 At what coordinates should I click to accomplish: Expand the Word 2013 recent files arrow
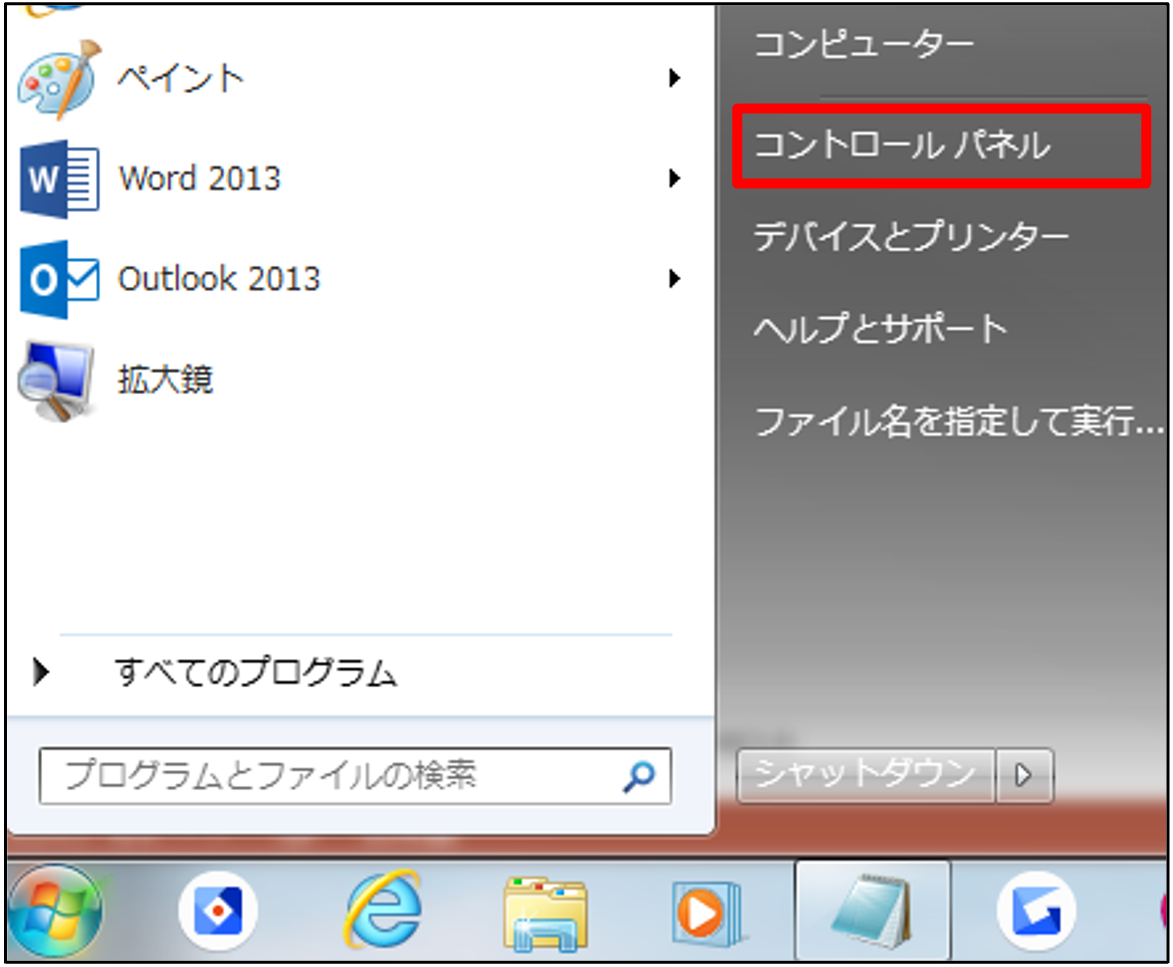[x=676, y=179]
